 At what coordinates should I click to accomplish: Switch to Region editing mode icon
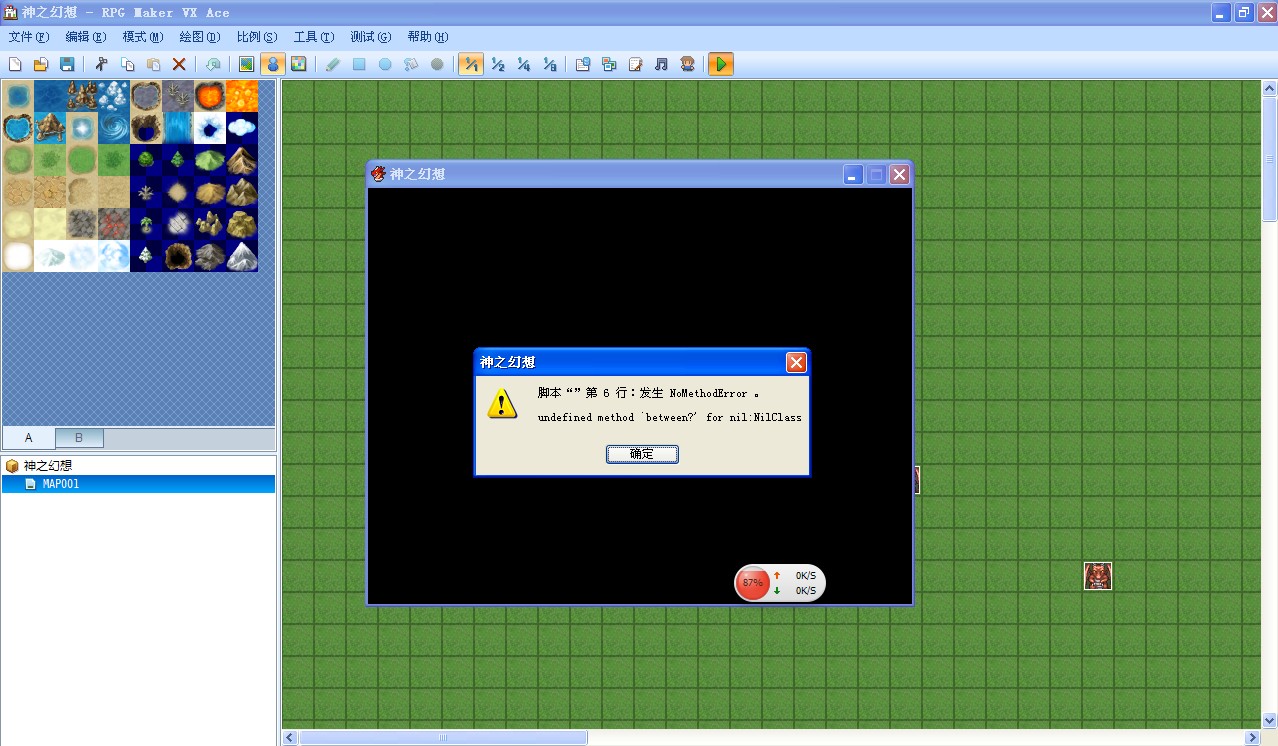(298, 65)
